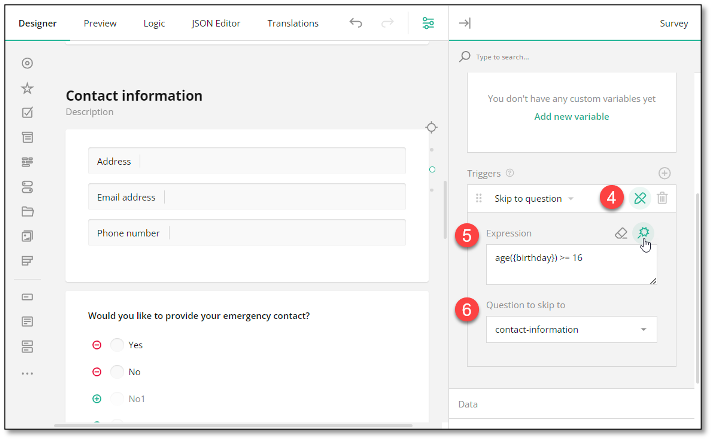715x440 pixels.
Task: Show more toolbox items ellipsis
Action: pyautogui.click(x=27, y=373)
